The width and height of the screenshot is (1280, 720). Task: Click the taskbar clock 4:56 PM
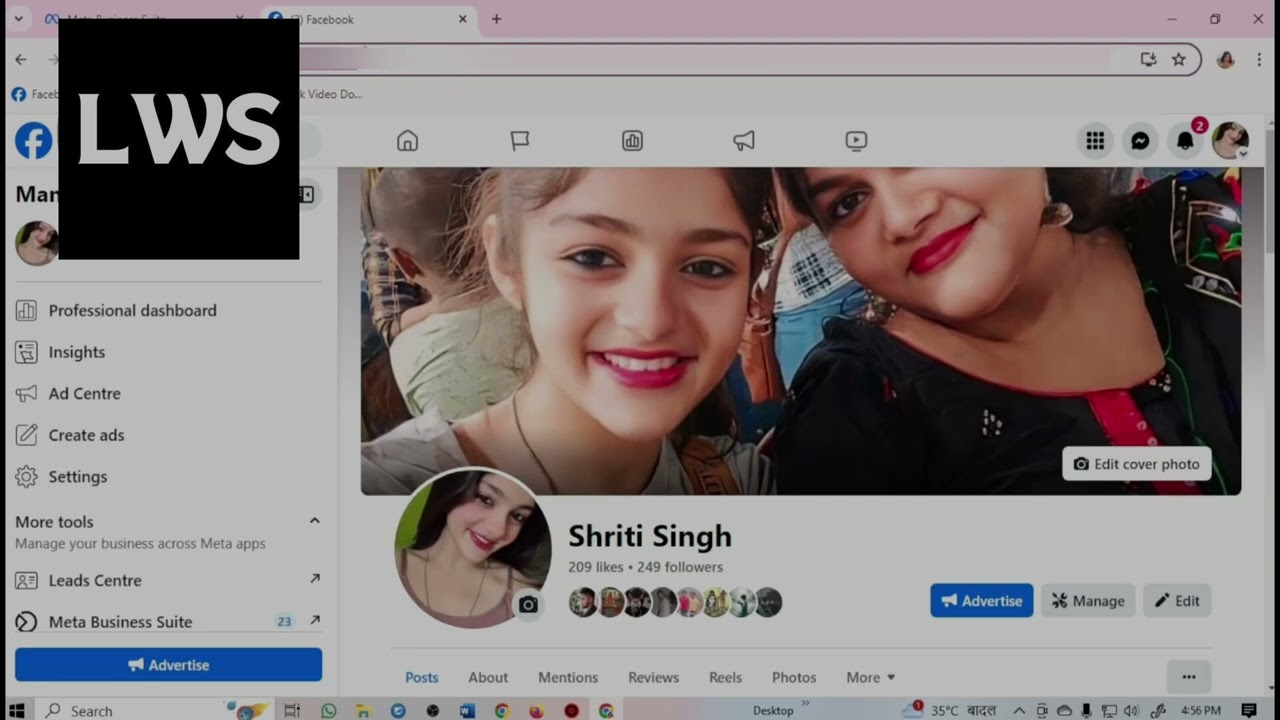(1200, 710)
